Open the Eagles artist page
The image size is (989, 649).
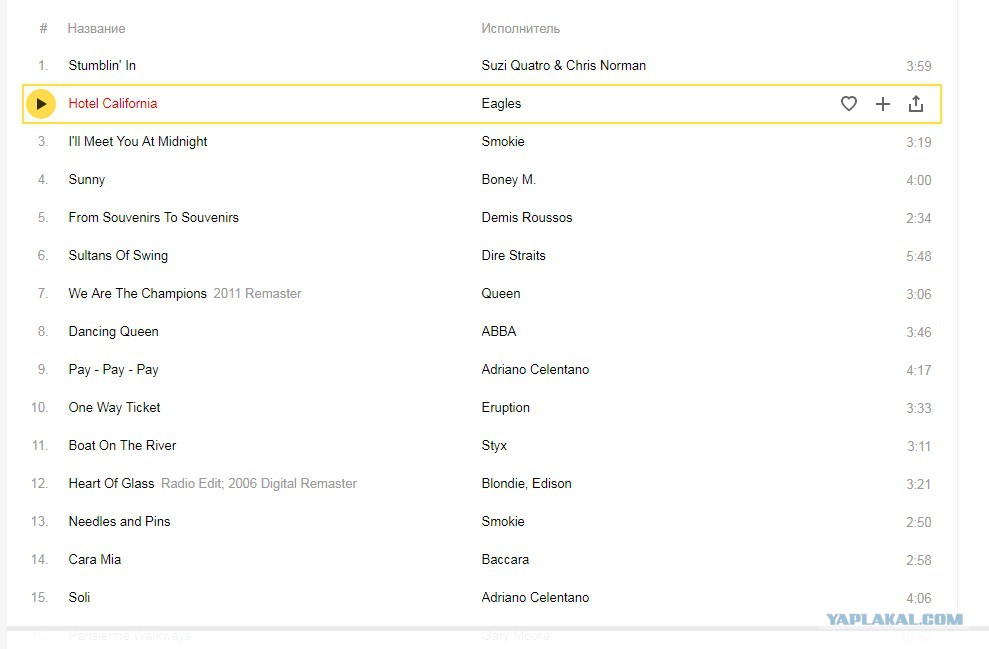pos(501,104)
